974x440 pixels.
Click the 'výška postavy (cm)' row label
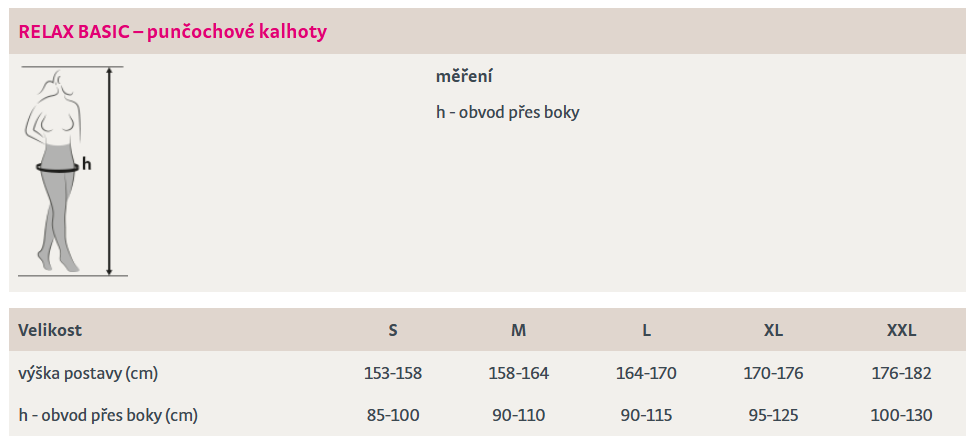coord(88,373)
